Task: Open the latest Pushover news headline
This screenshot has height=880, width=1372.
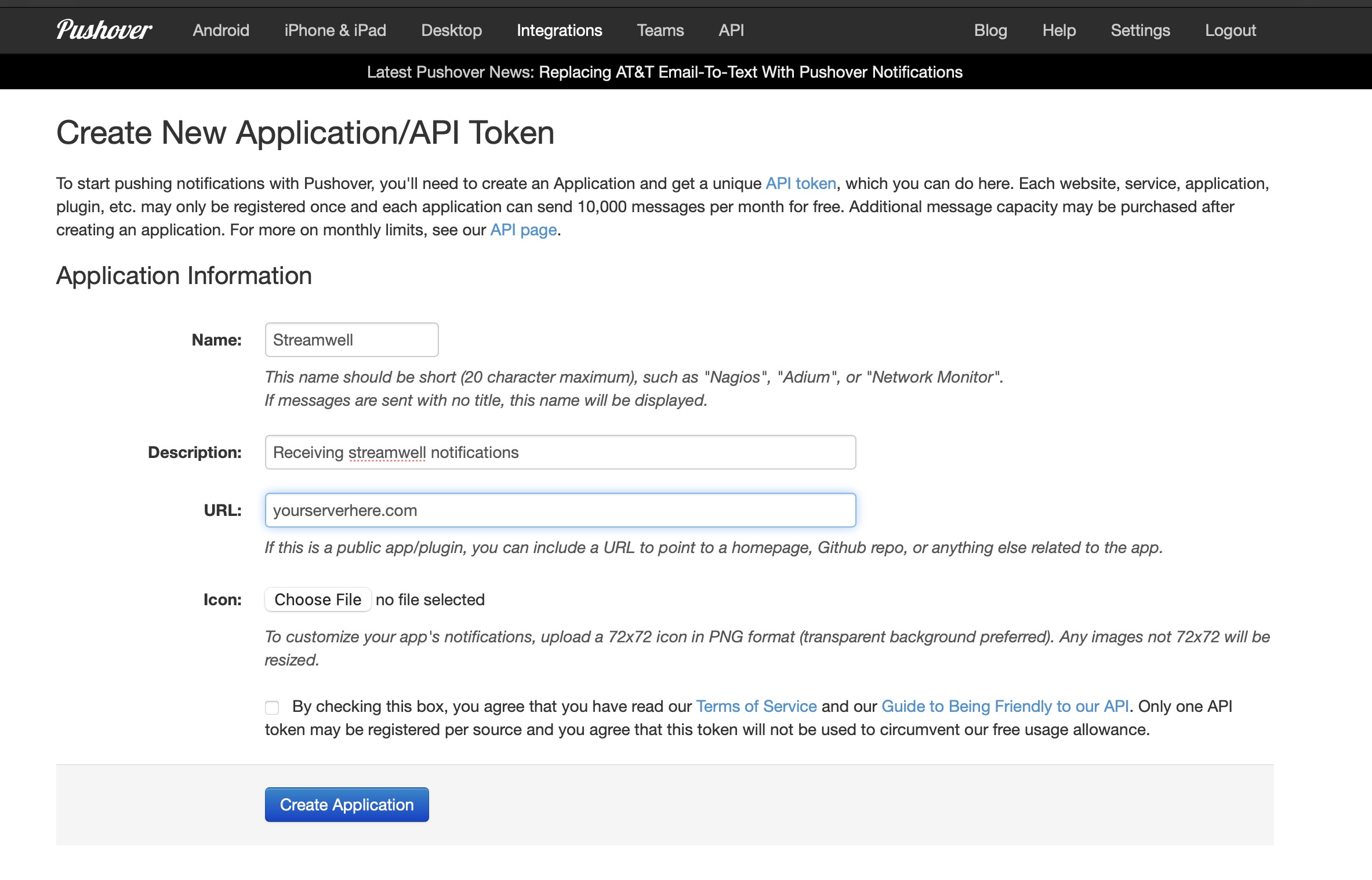Action: click(x=750, y=72)
